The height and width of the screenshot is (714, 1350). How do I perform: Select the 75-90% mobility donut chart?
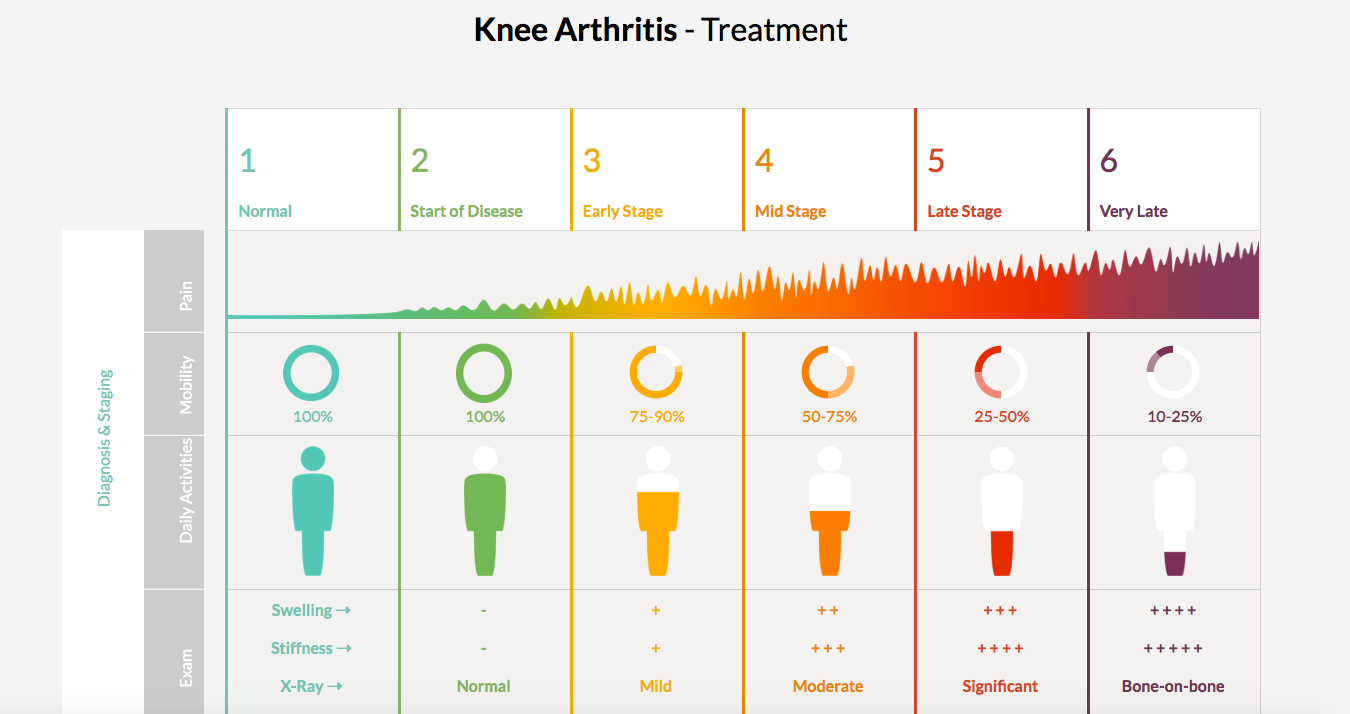click(x=656, y=373)
